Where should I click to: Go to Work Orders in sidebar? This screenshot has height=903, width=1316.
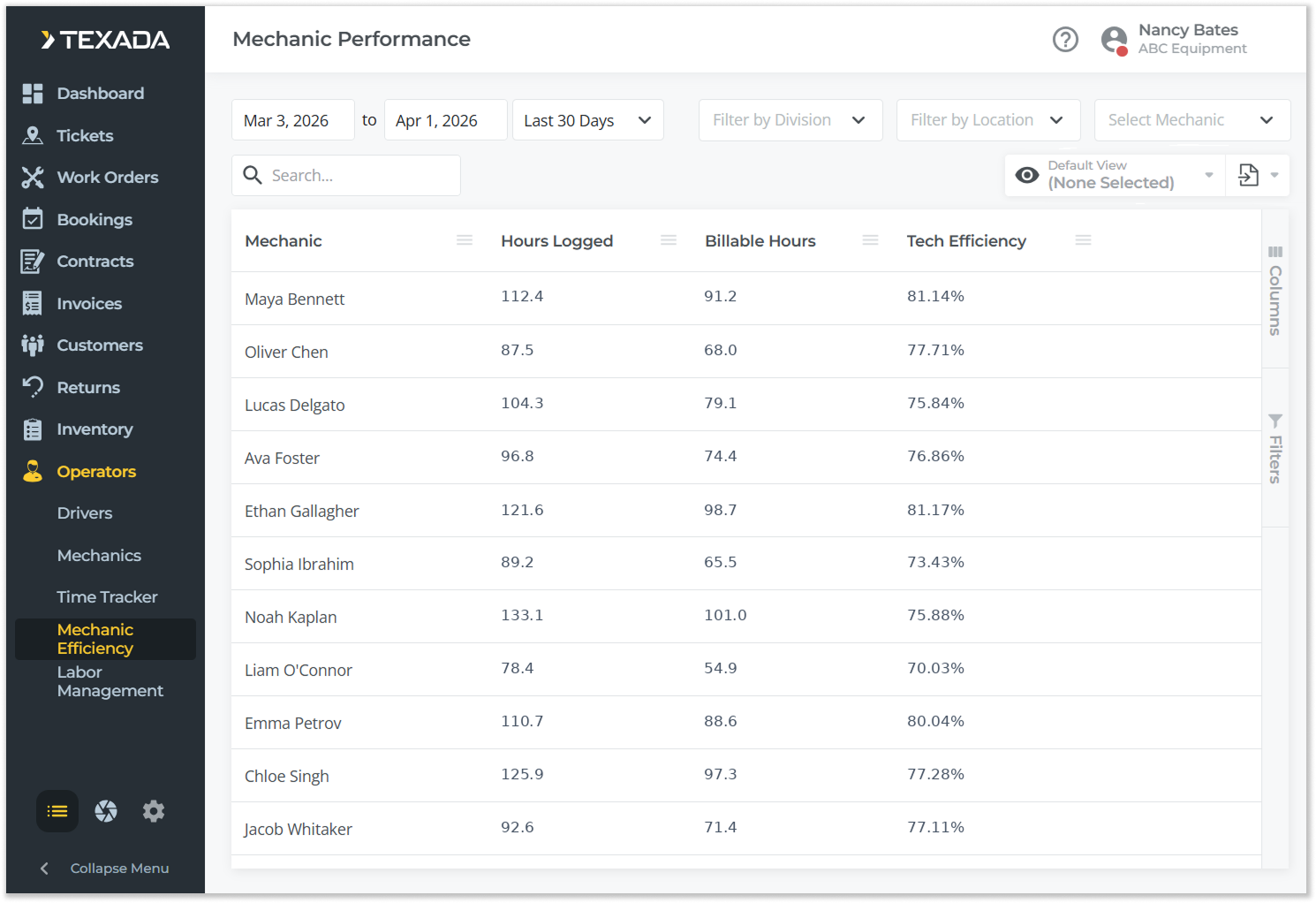(108, 178)
